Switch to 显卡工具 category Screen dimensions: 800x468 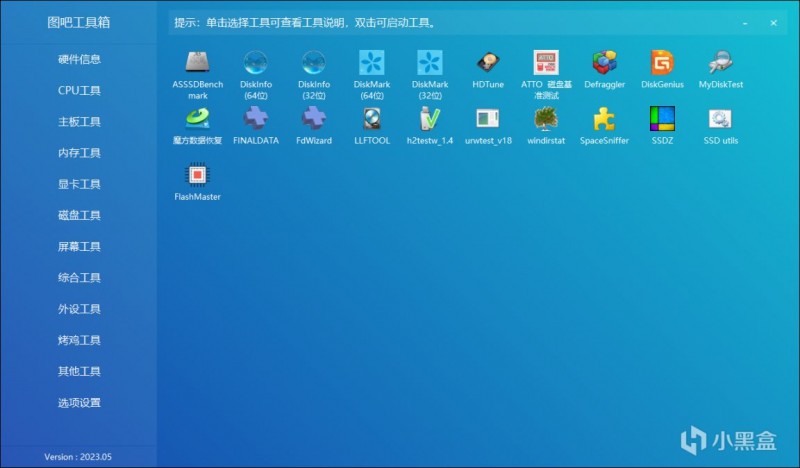click(79, 184)
